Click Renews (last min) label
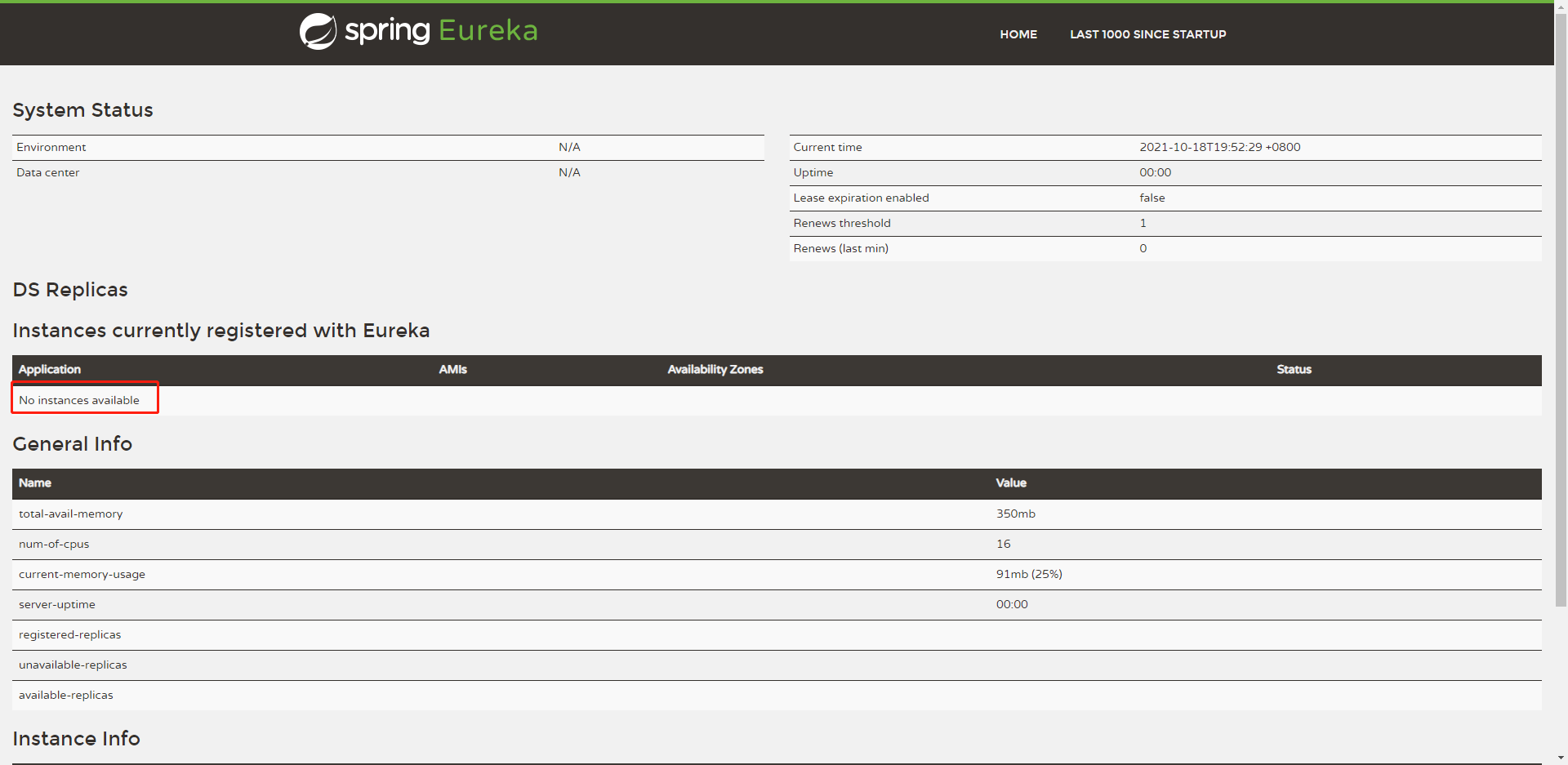This screenshot has height=765, width=1568. [x=841, y=248]
